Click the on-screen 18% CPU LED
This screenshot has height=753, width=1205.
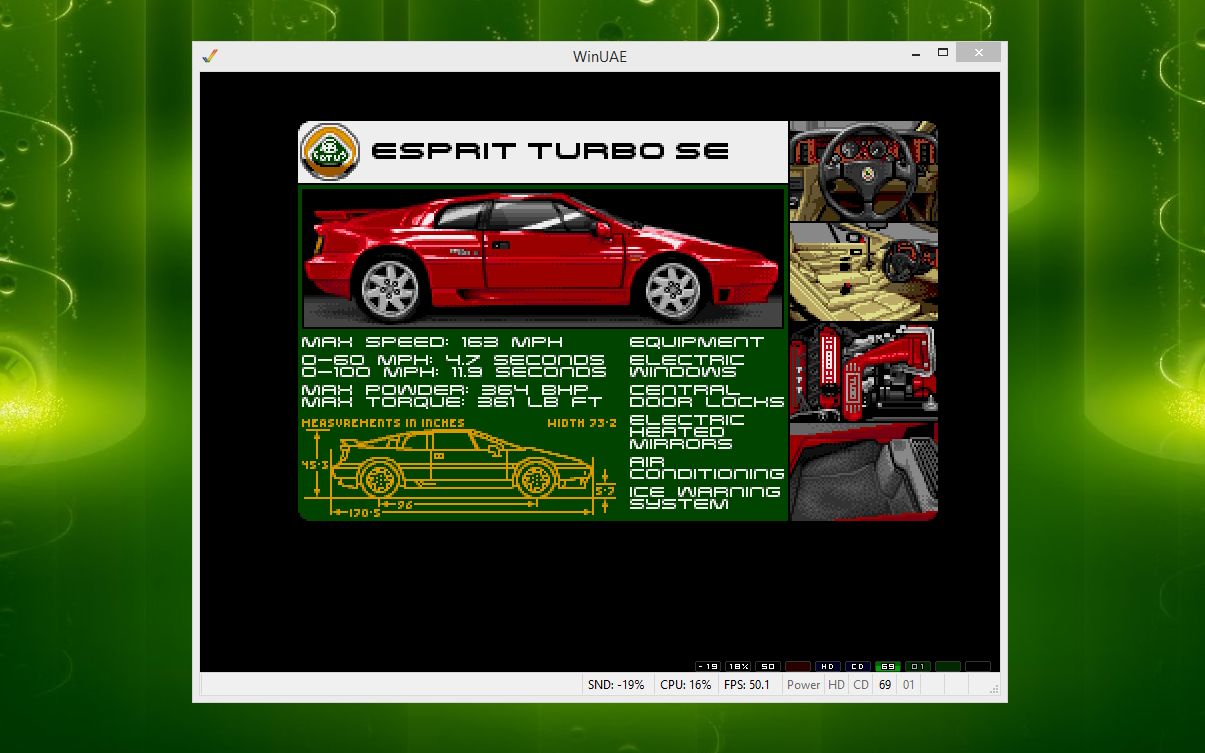tap(738, 666)
